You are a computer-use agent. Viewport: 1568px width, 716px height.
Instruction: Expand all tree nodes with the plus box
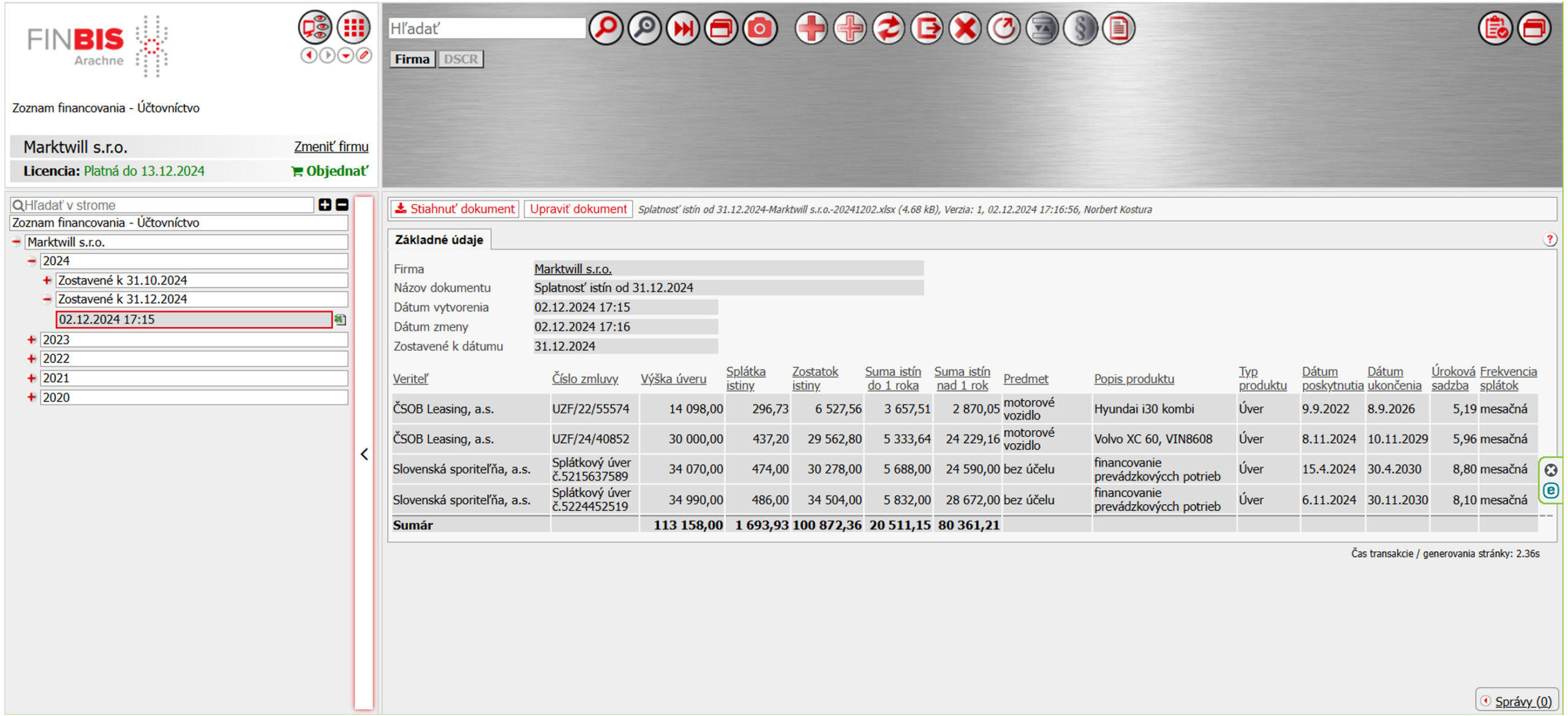pyautogui.click(x=325, y=205)
